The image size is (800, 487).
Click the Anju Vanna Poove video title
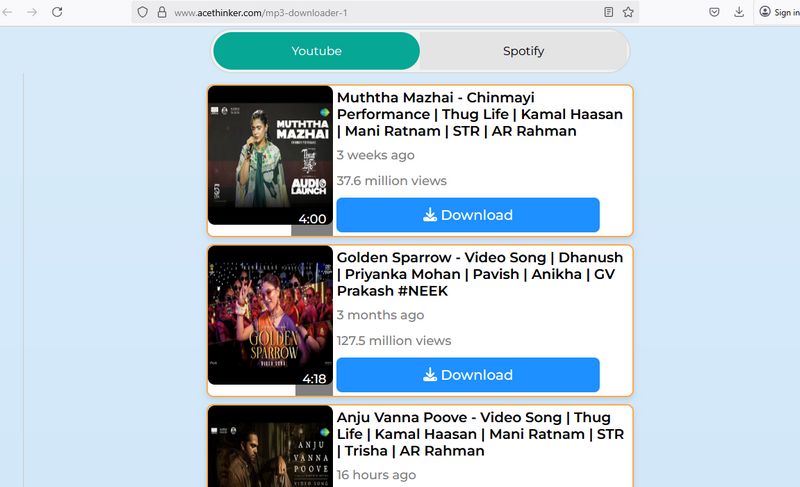click(x=480, y=434)
